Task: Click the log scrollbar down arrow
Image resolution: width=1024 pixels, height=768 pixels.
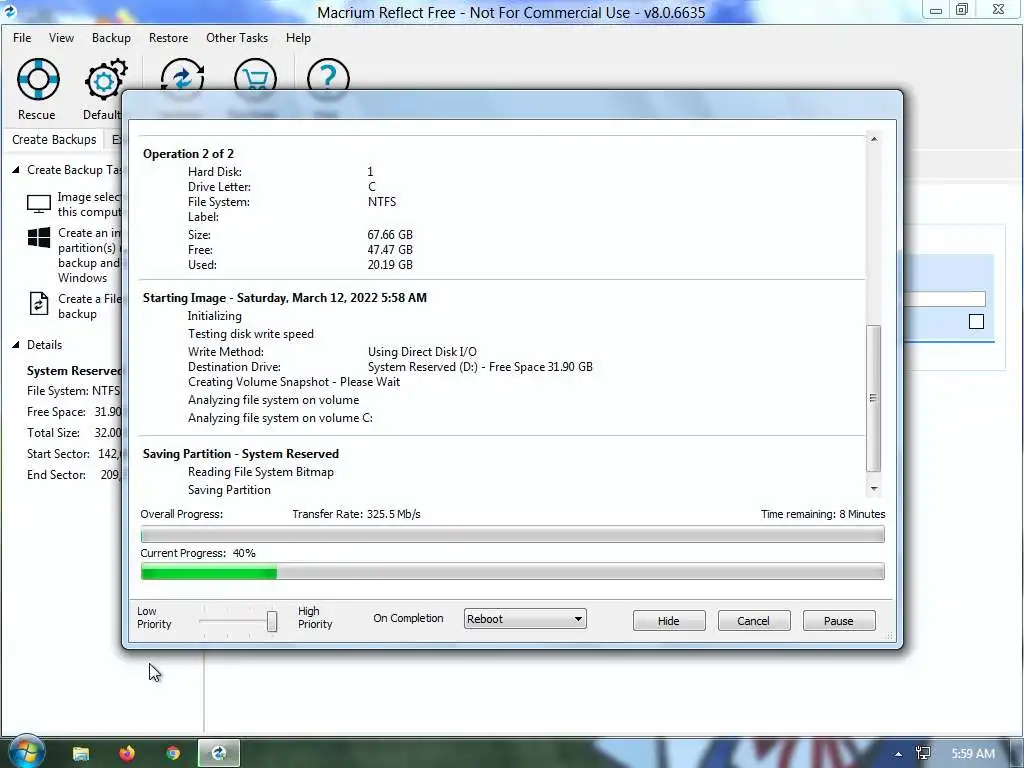Action: tap(873, 489)
